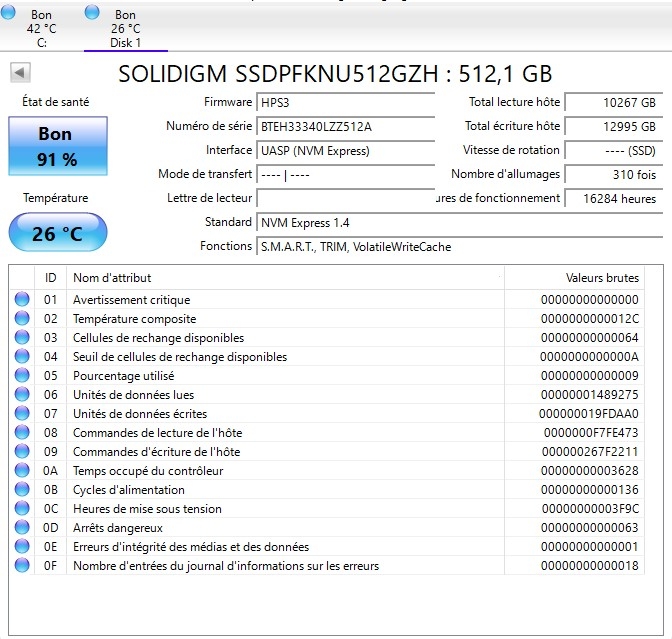This screenshot has width=672, height=639.
Task: Click the ID cell 0A
Action: tap(50, 471)
